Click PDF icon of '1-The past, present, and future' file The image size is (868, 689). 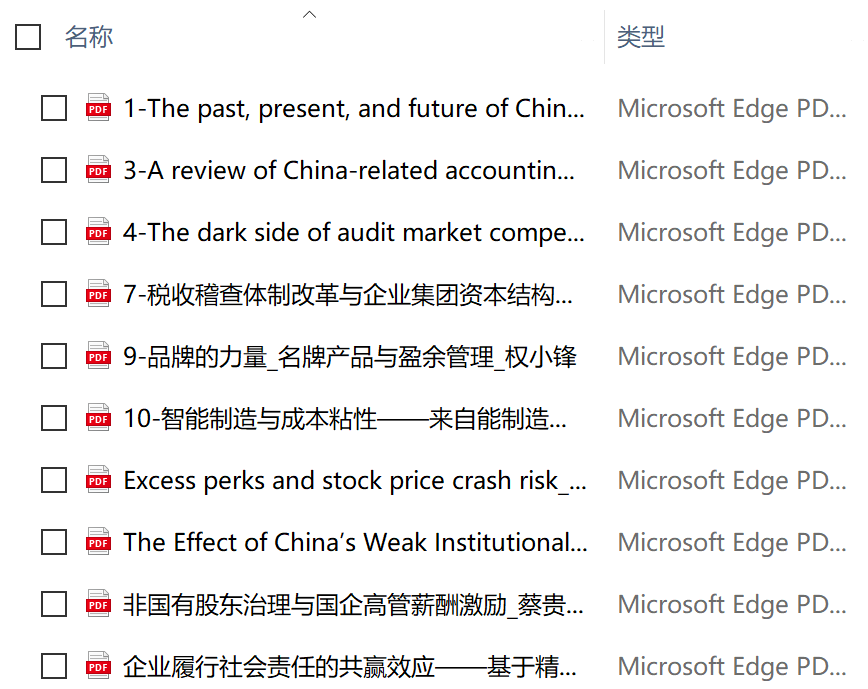pyautogui.click(x=98, y=108)
